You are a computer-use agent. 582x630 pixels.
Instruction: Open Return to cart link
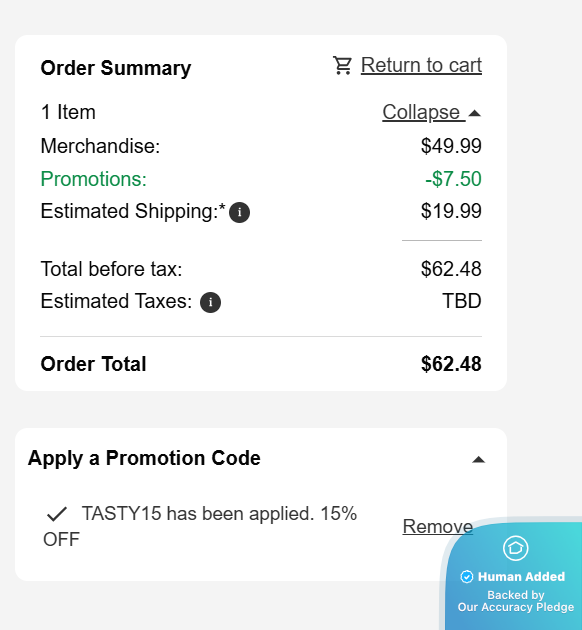click(x=421, y=65)
